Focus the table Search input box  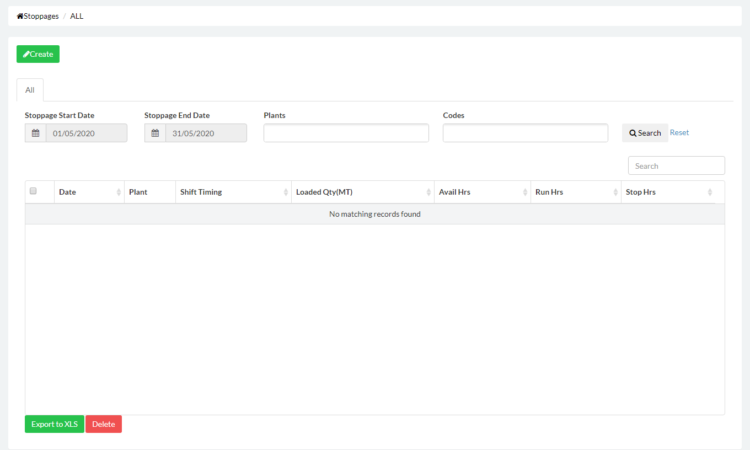(676, 165)
